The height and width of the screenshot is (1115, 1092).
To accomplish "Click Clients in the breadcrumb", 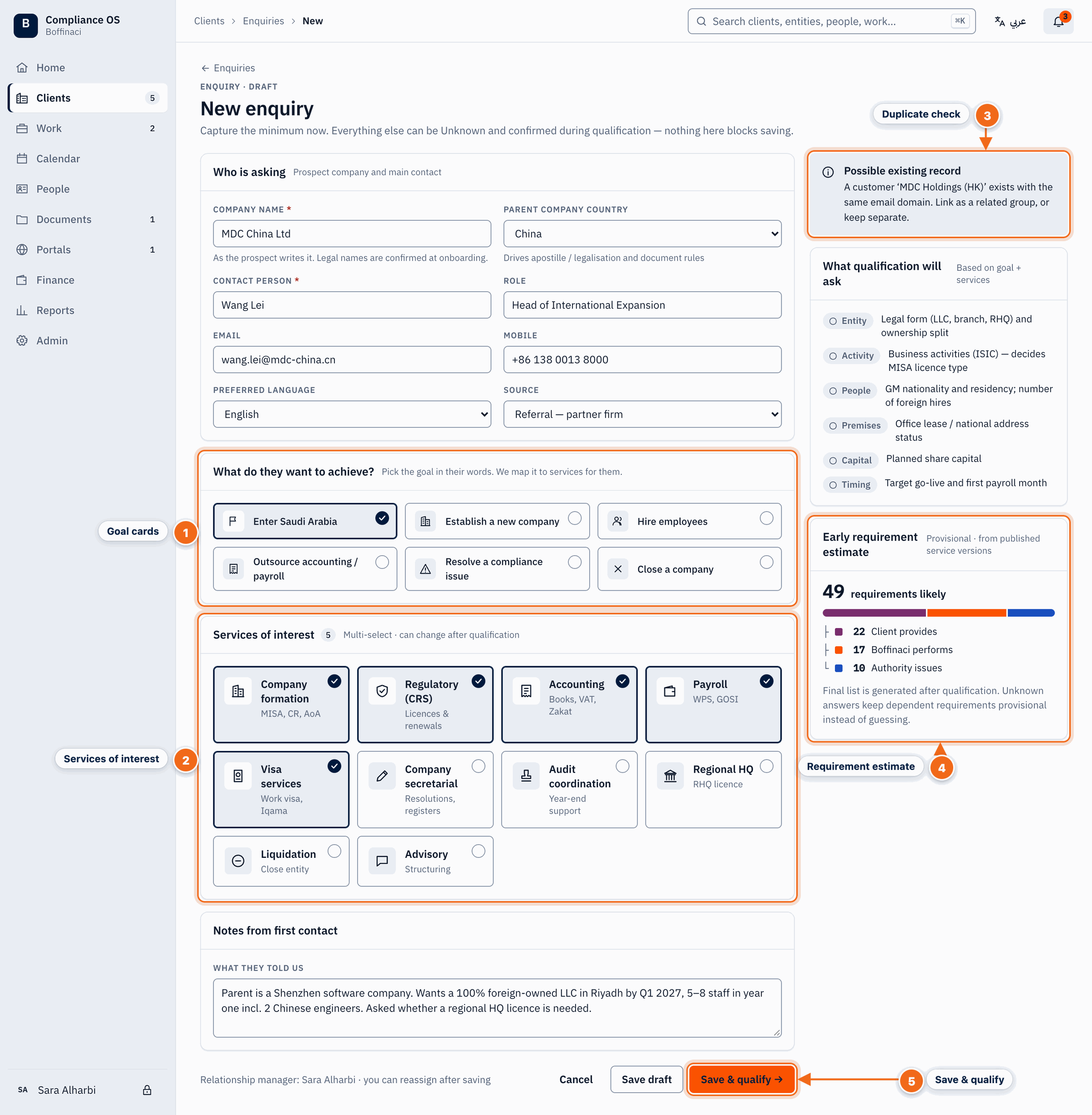I will coord(209,21).
